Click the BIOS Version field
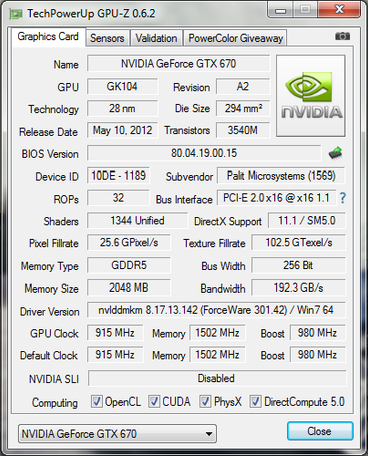This screenshot has height=456, width=368. (204, 153)
